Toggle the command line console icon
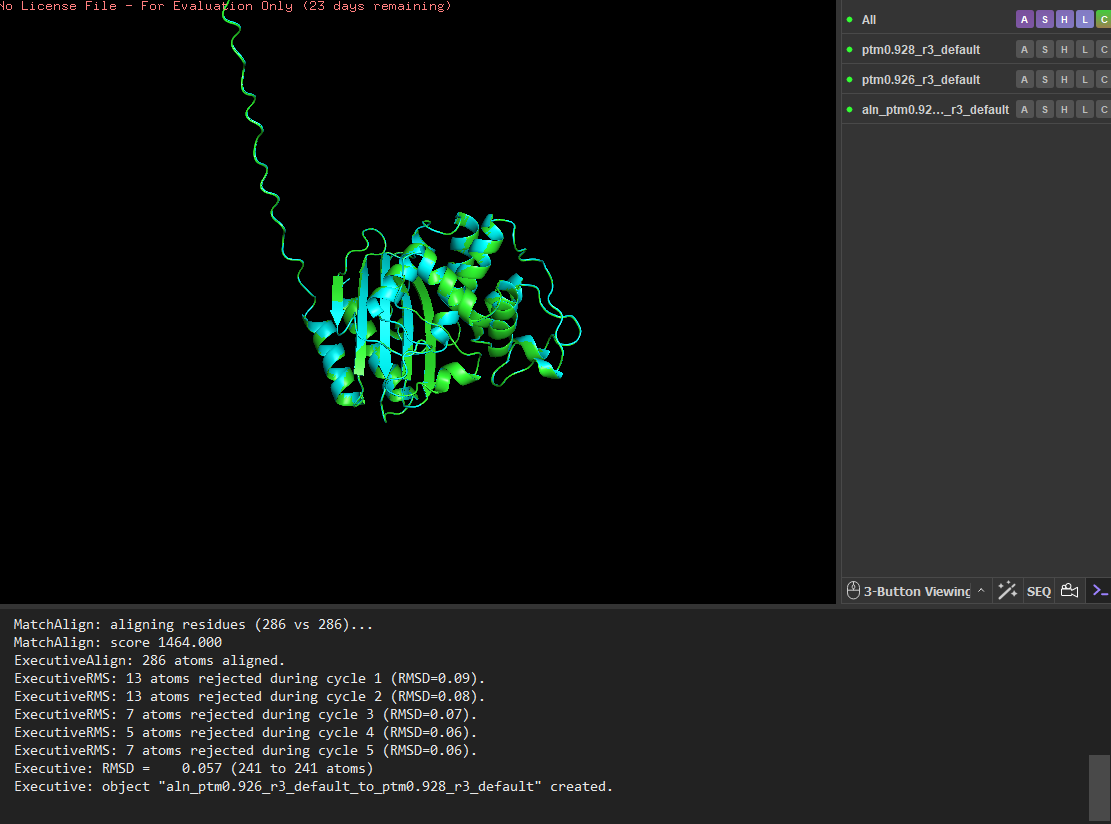This screenshot has width=1111, height=824. click(x=1100, y=591)
